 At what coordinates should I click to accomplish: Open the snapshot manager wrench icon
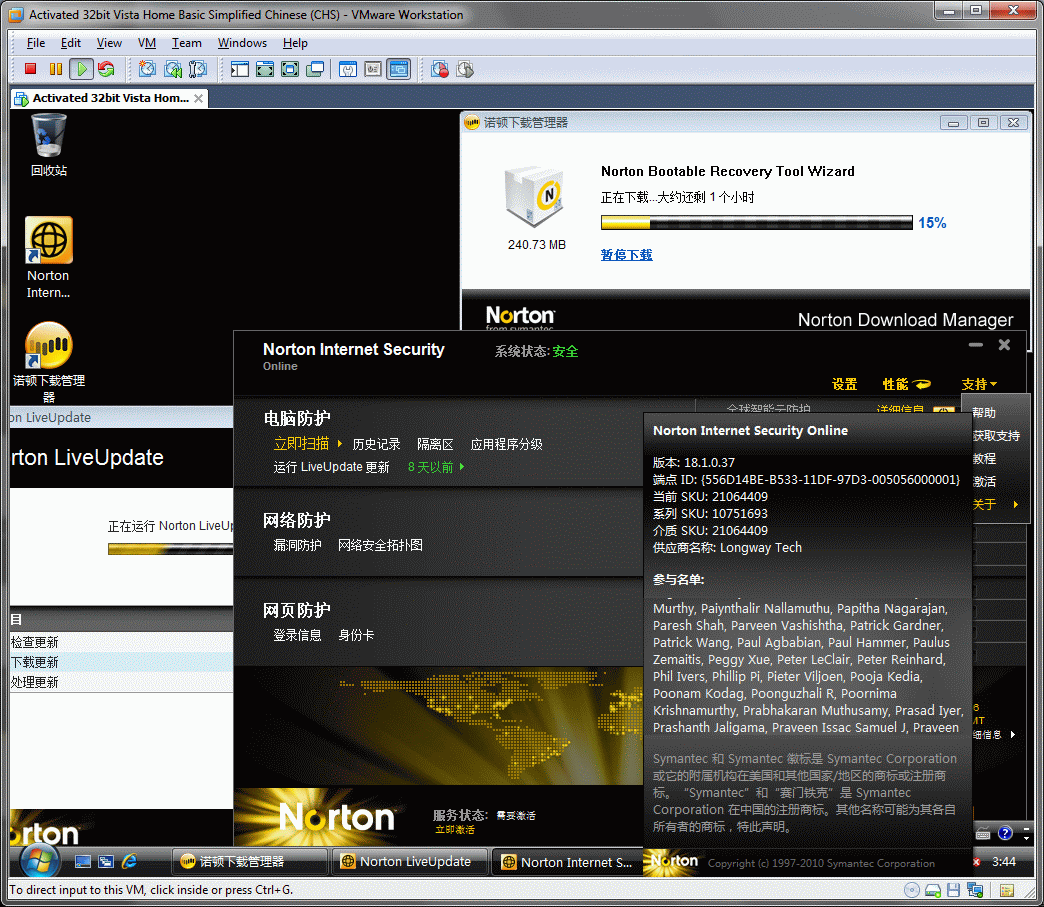(x=197, y=69)
